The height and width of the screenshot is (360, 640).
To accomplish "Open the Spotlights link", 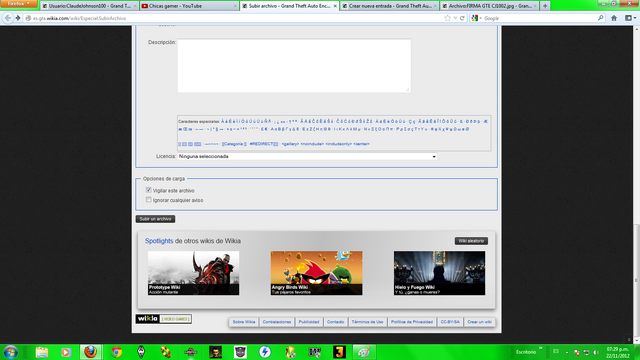I will (159, 241).
